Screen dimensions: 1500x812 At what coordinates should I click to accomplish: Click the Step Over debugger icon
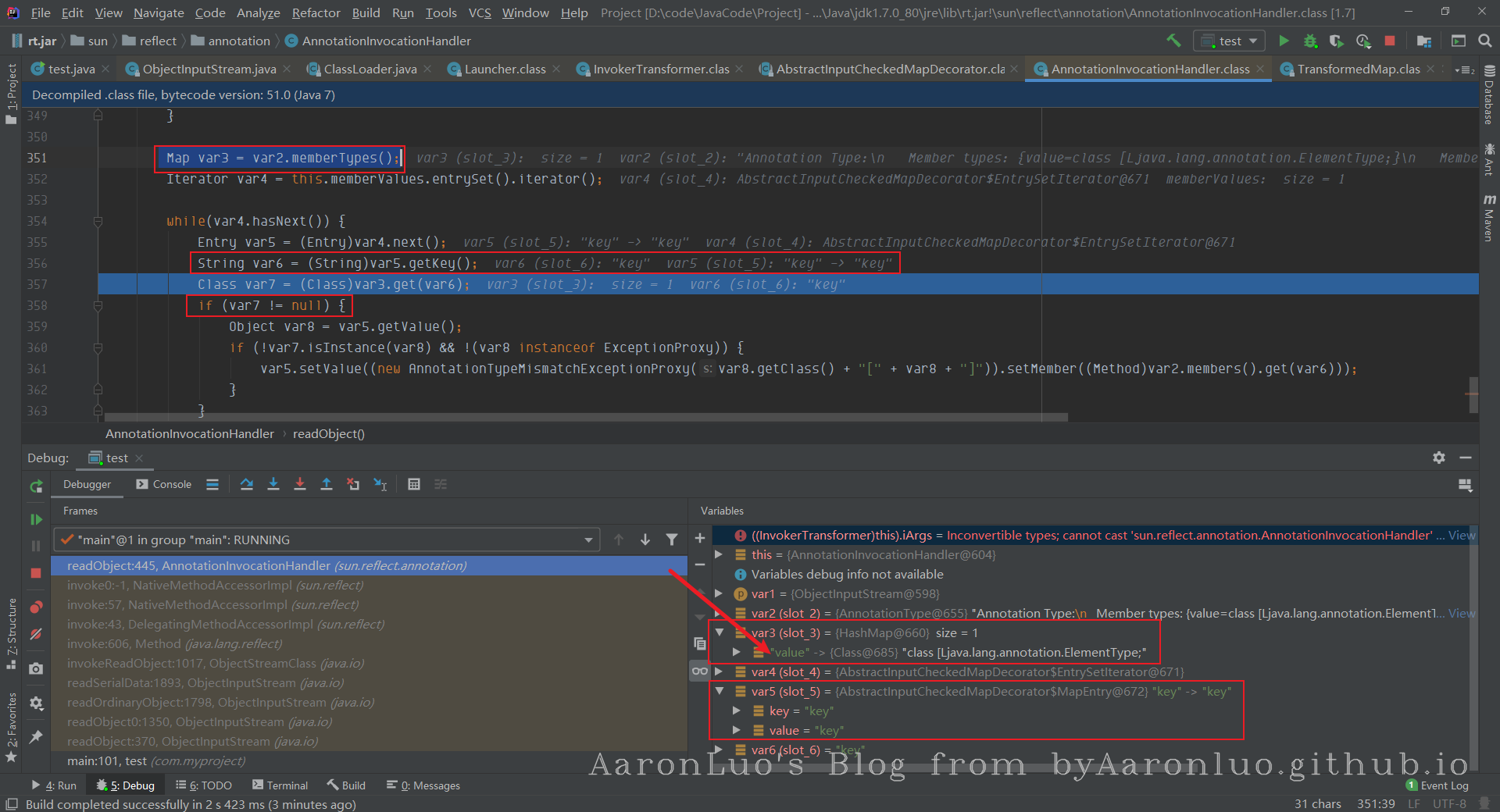pyautogui.click(x=247, y=484)
